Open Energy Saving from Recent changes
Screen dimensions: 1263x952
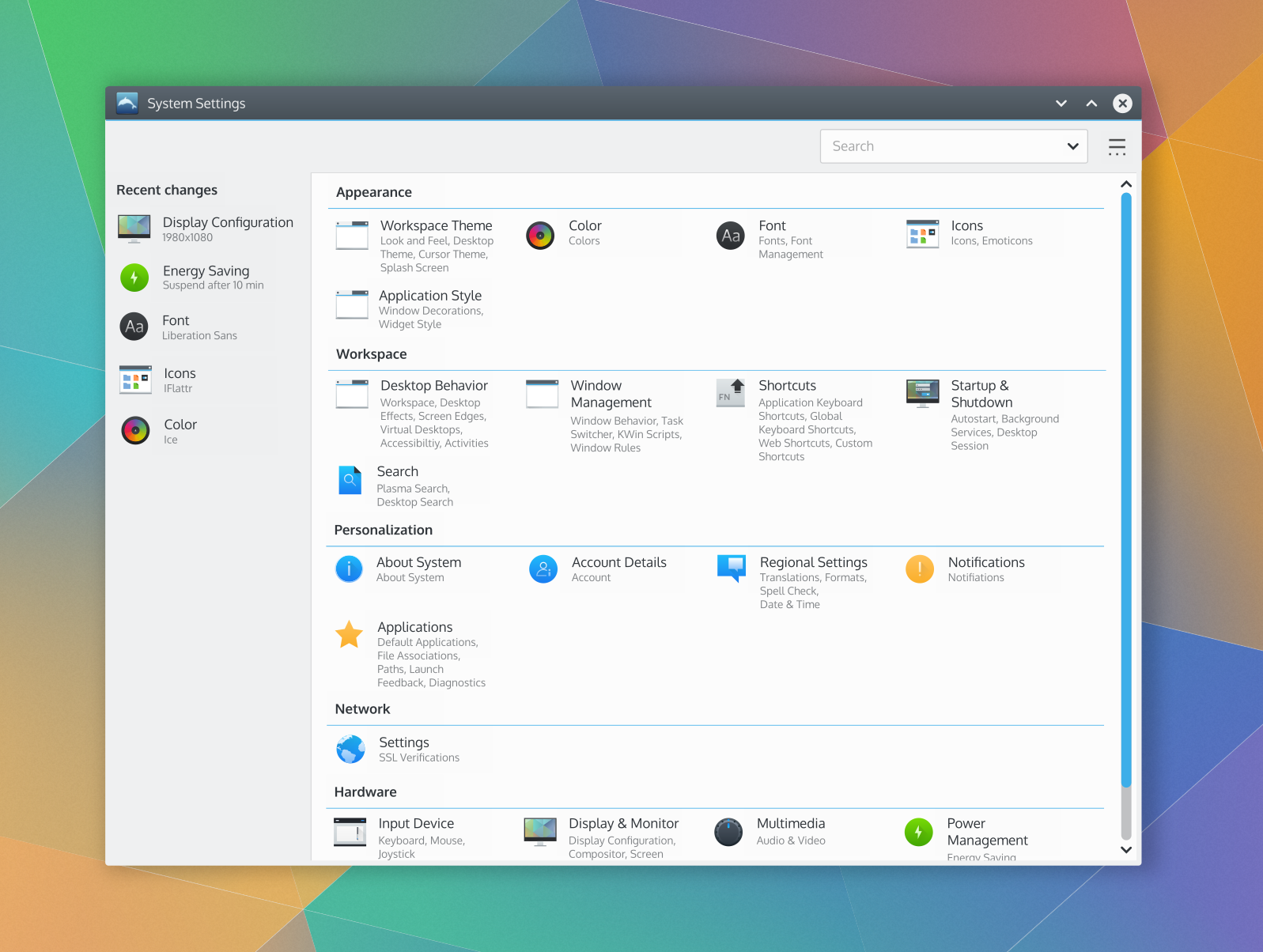click(207, 278)
